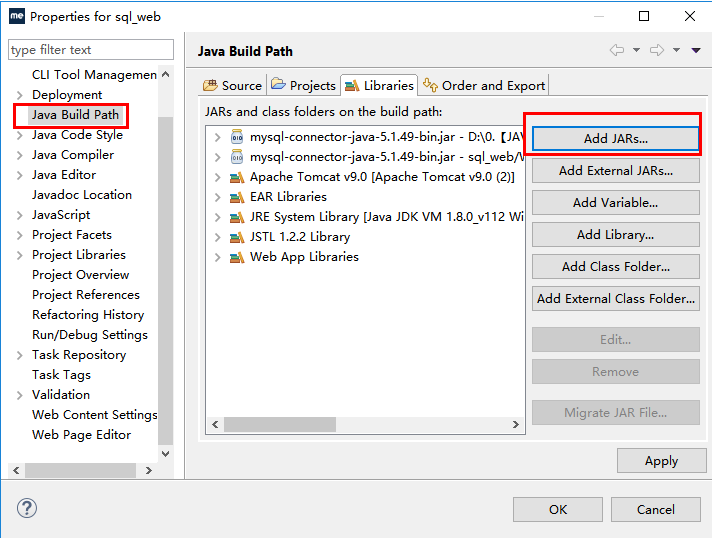Click Add Class Folder... button
The height and width of the screenshot is (538, 712).
tap(615, 267)
